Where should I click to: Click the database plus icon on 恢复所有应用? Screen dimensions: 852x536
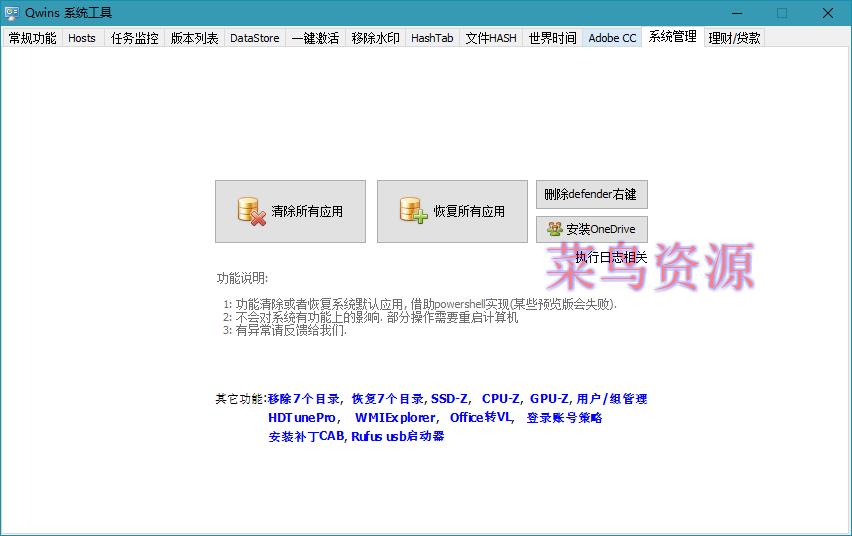[x=414, y=210]
